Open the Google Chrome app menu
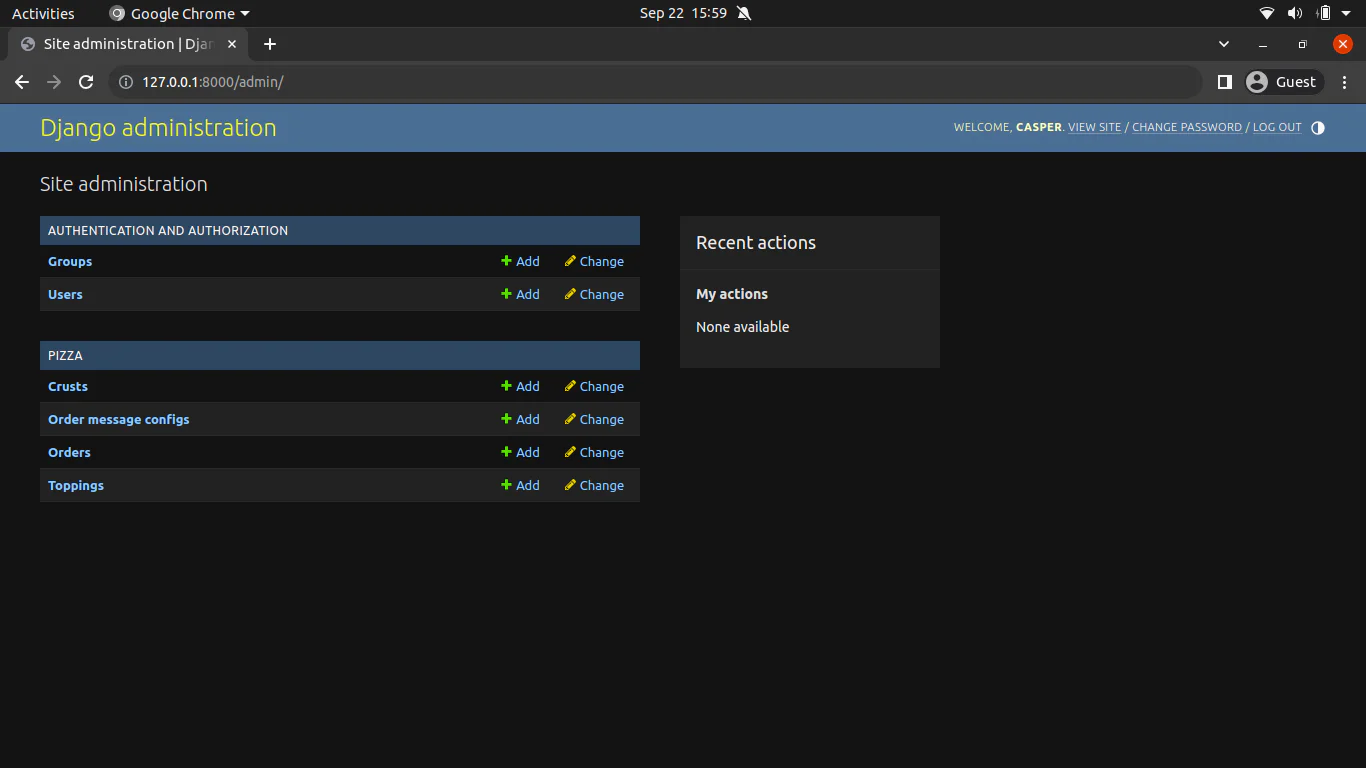The height and width of the screenshot is (768, 1366). coord(179,13)
